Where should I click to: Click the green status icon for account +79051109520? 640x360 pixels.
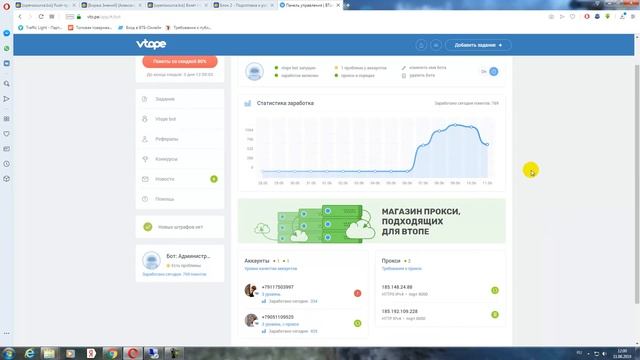click(x=358, y=323)
